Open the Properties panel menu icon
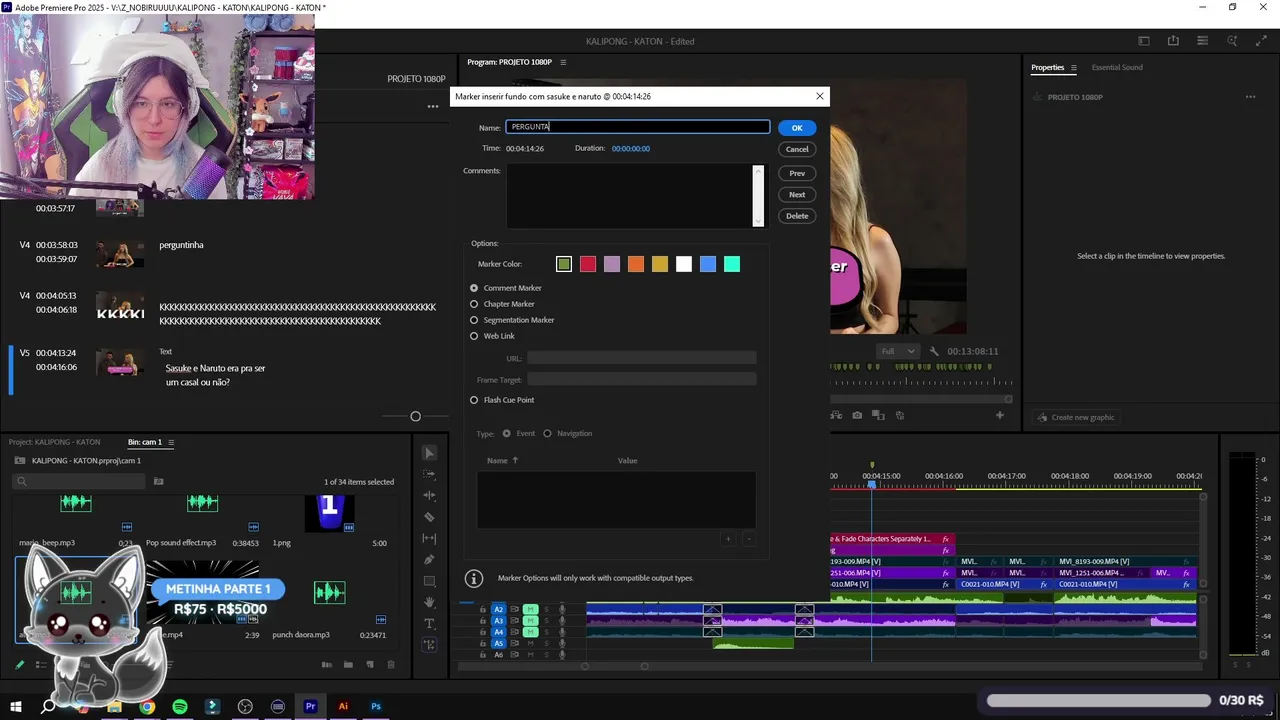The width and height of the screenshot is (1280, 720). (1073, 67)
